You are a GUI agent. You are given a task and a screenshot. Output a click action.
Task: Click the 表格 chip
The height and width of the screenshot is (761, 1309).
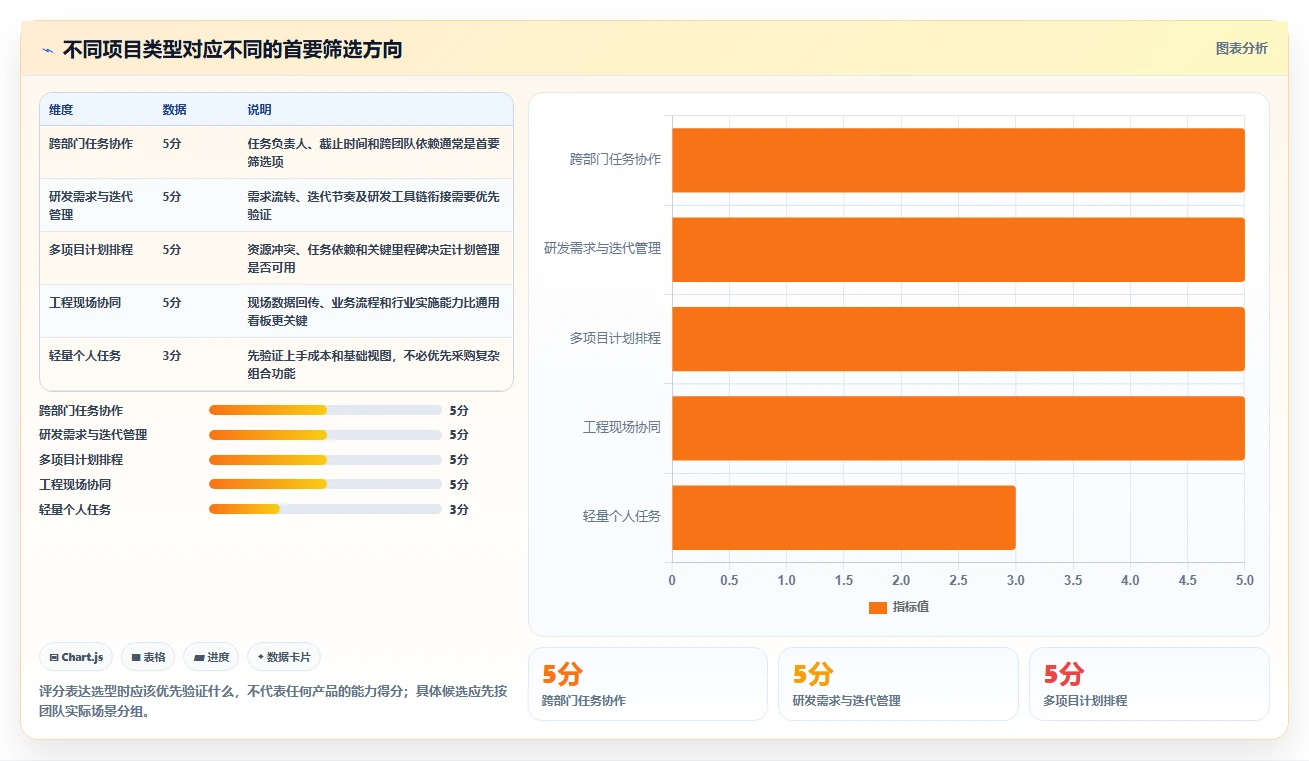click(x=148, y=657)
